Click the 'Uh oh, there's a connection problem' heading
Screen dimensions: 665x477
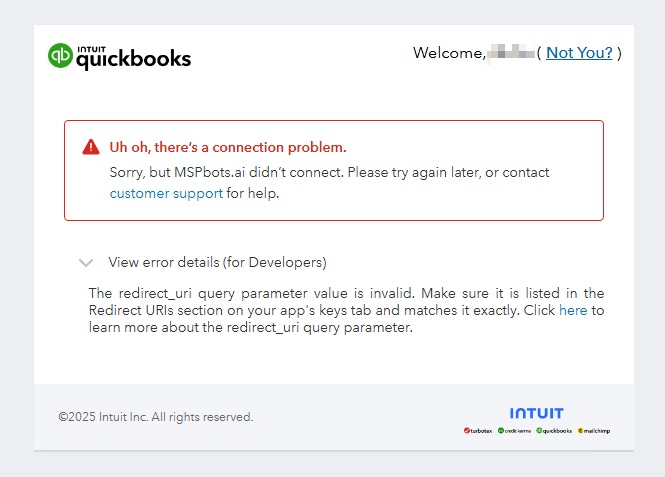228,147
